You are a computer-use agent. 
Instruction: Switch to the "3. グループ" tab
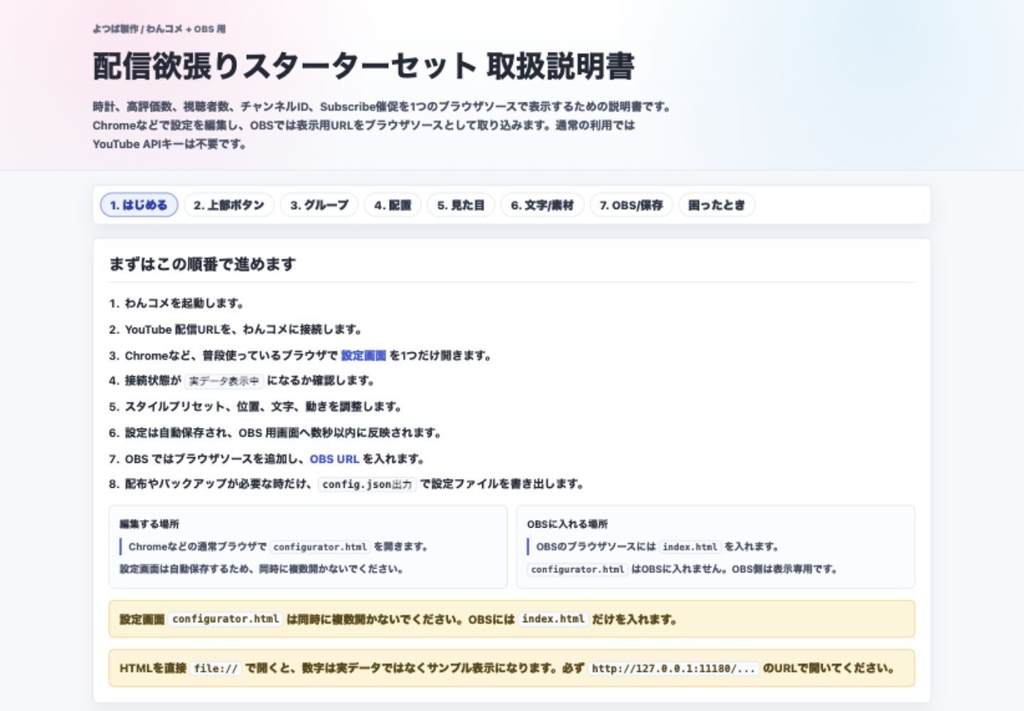click(x=319, y=205)
